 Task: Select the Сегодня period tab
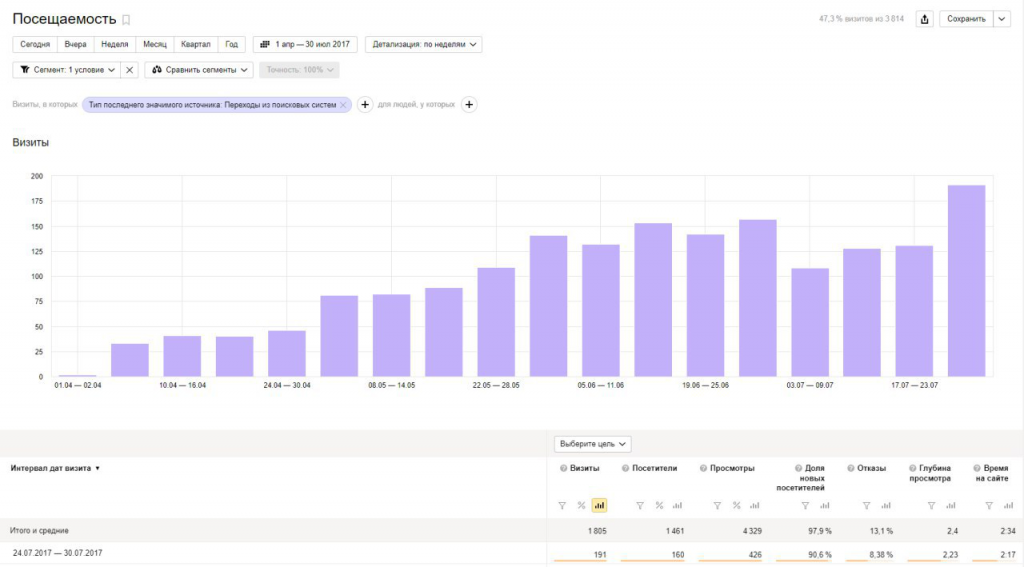tap(35, 44)
